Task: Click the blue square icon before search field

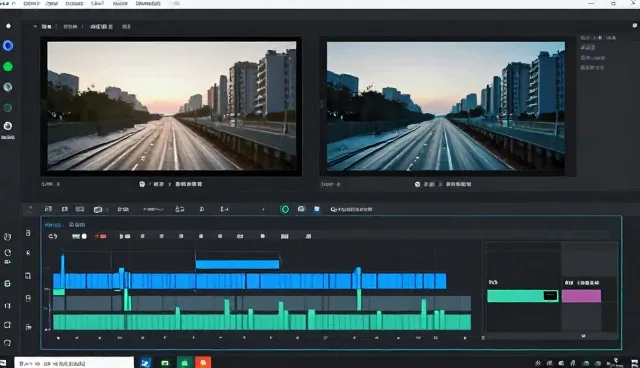Action: coord(317,209)
